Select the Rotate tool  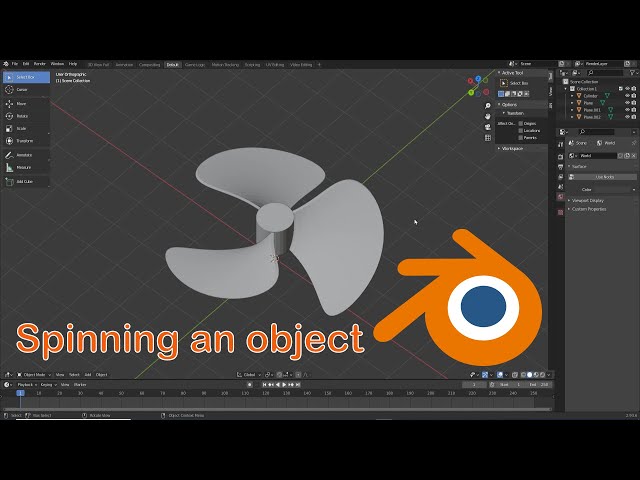coord(26,116)
